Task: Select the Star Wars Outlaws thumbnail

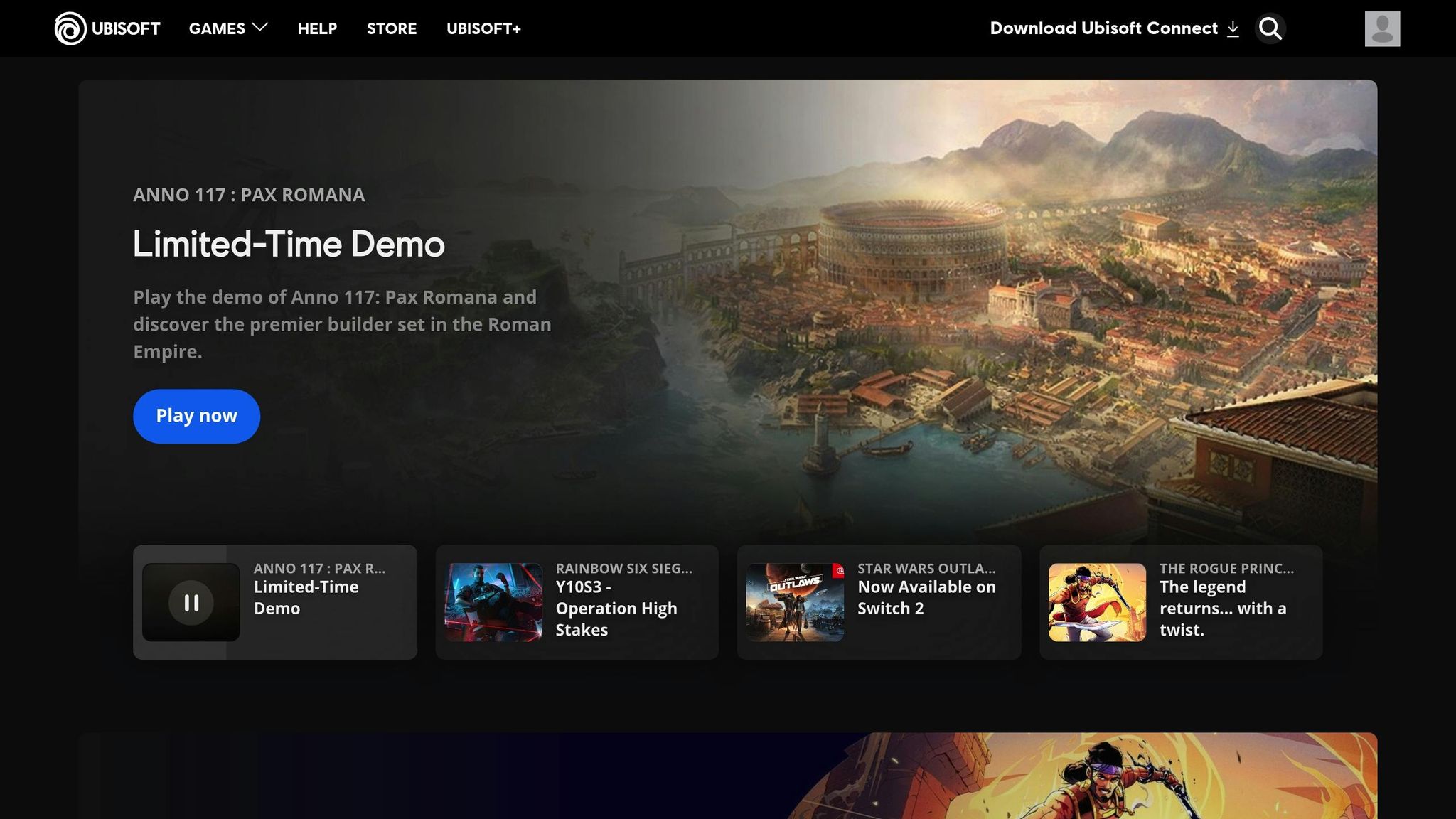Action: (x=795, y=602)
